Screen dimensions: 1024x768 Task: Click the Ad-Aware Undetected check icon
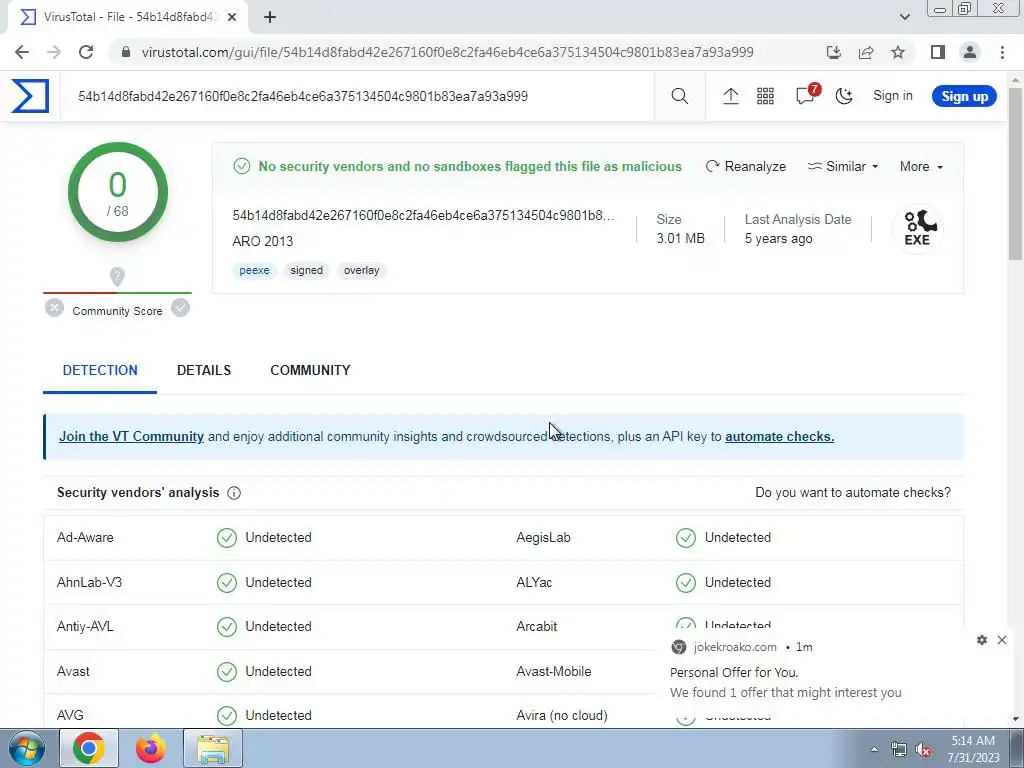pyautogui.click(x=227, y=537)
